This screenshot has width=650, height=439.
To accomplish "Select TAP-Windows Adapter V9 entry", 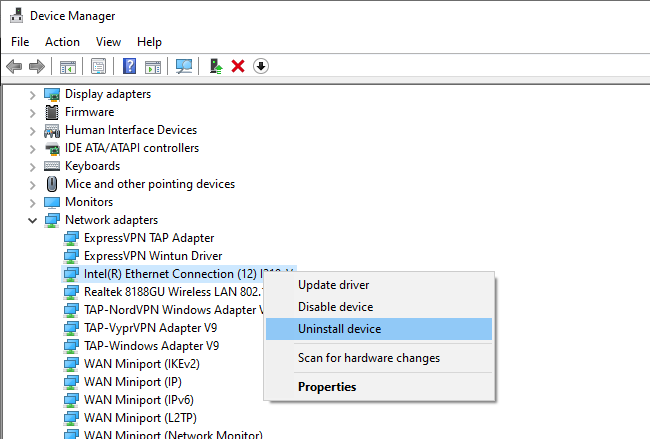I will [151, 345].
